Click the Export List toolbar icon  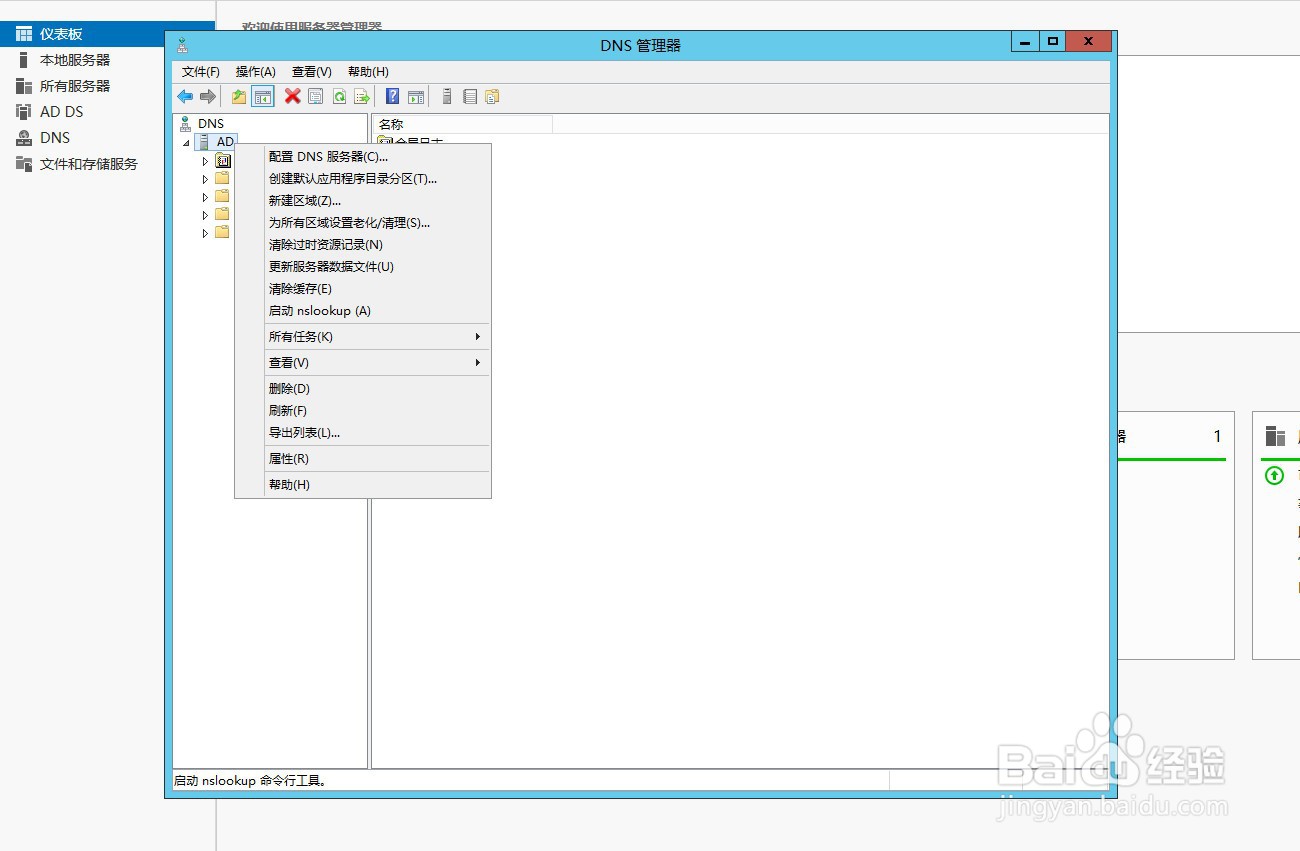coord(362,97)
